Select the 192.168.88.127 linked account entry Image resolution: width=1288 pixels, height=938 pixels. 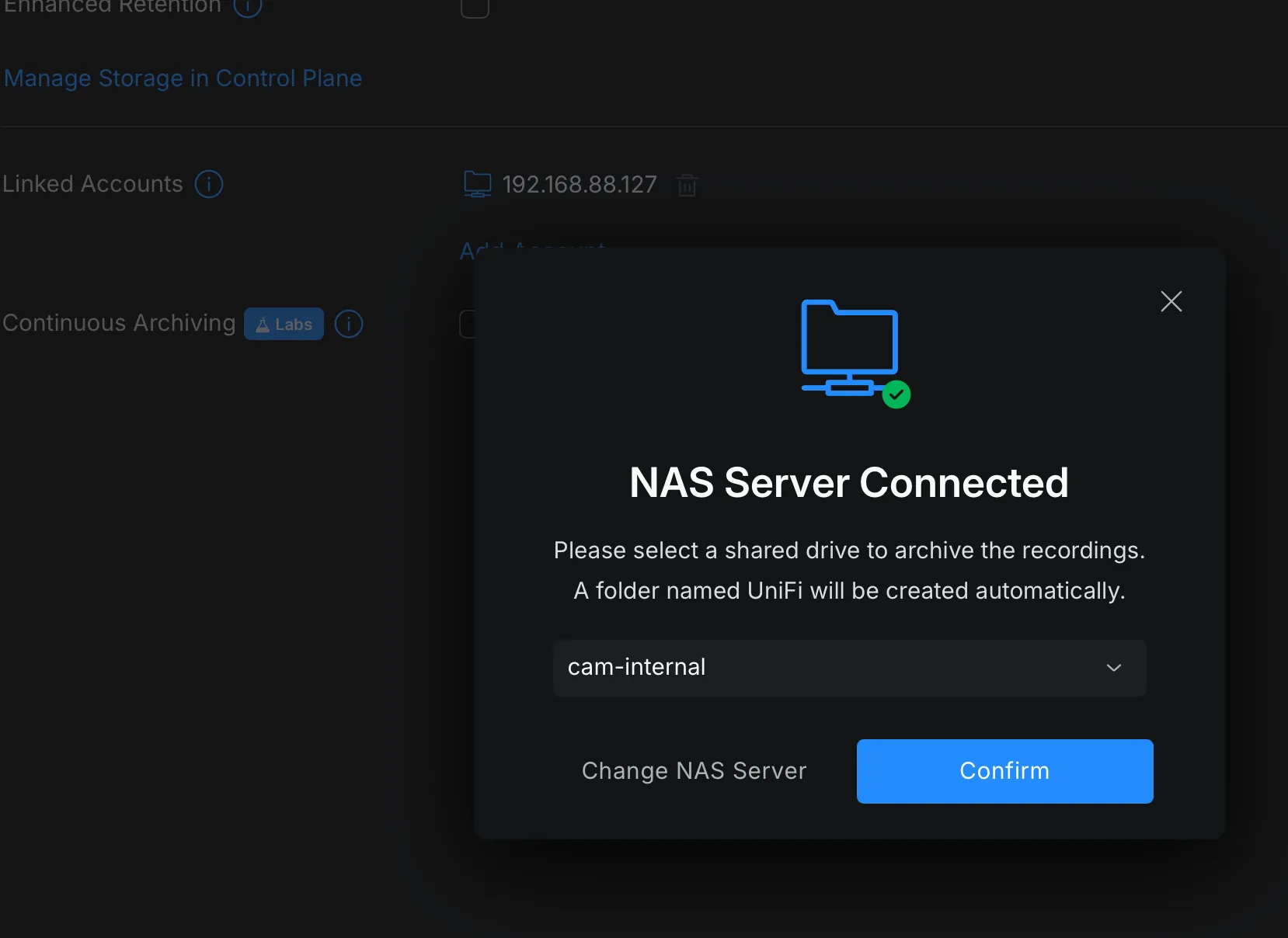click(x=579, y=185)
